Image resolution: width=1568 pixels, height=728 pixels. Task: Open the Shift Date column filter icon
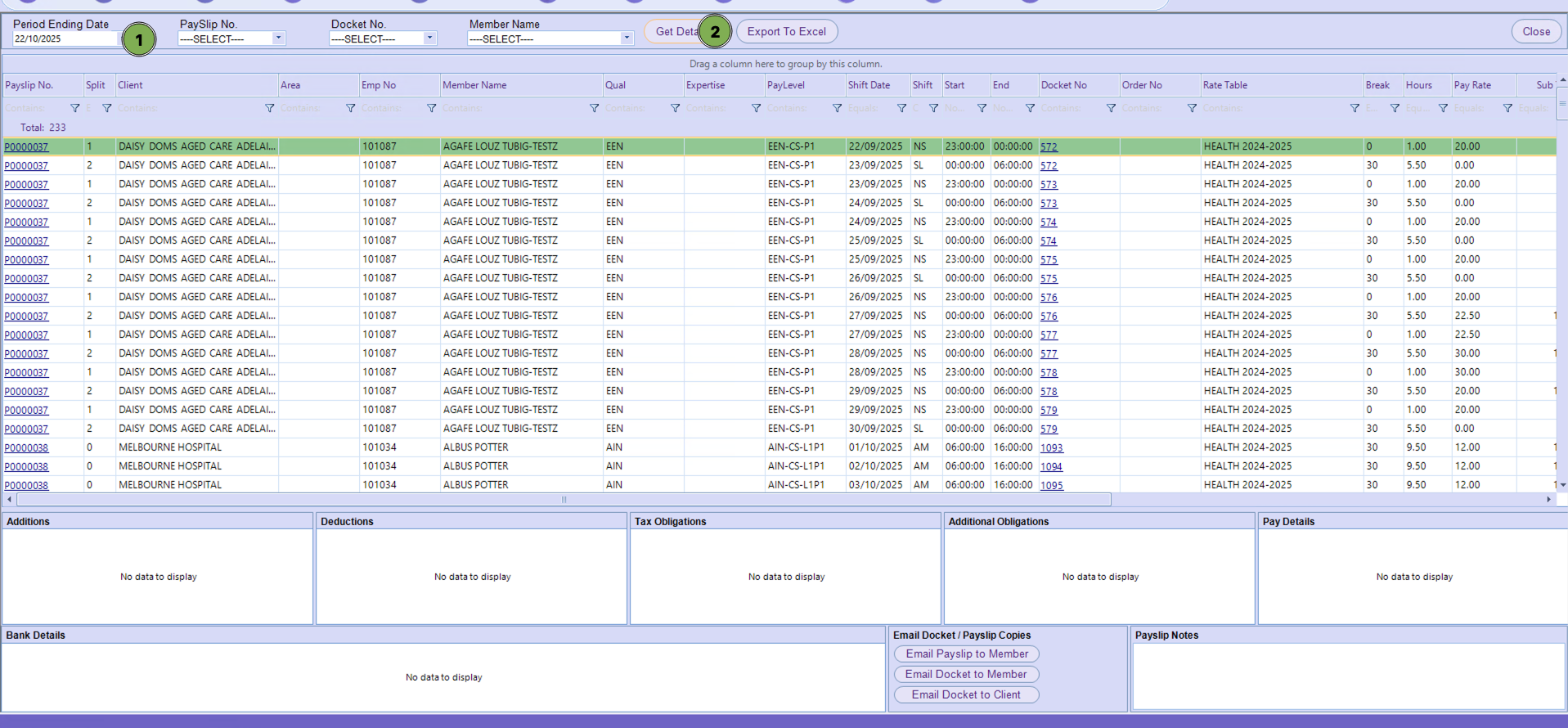901,108
